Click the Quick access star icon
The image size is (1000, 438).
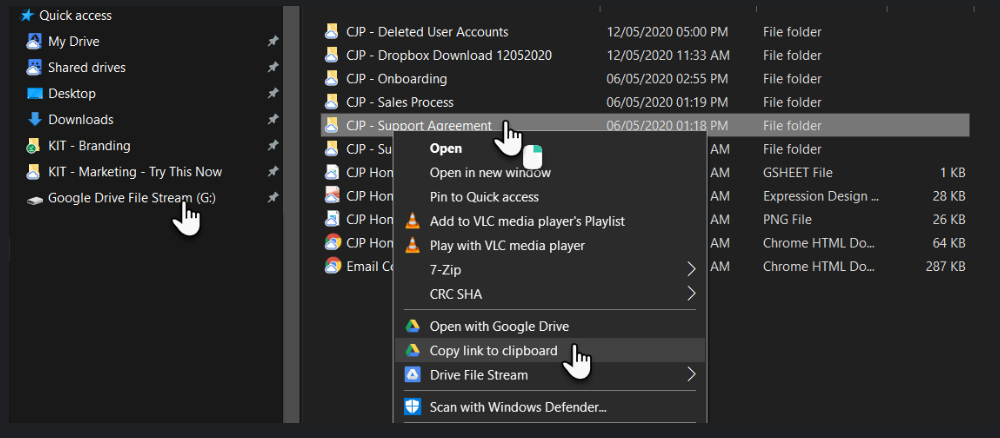click(x=27, y=15)
